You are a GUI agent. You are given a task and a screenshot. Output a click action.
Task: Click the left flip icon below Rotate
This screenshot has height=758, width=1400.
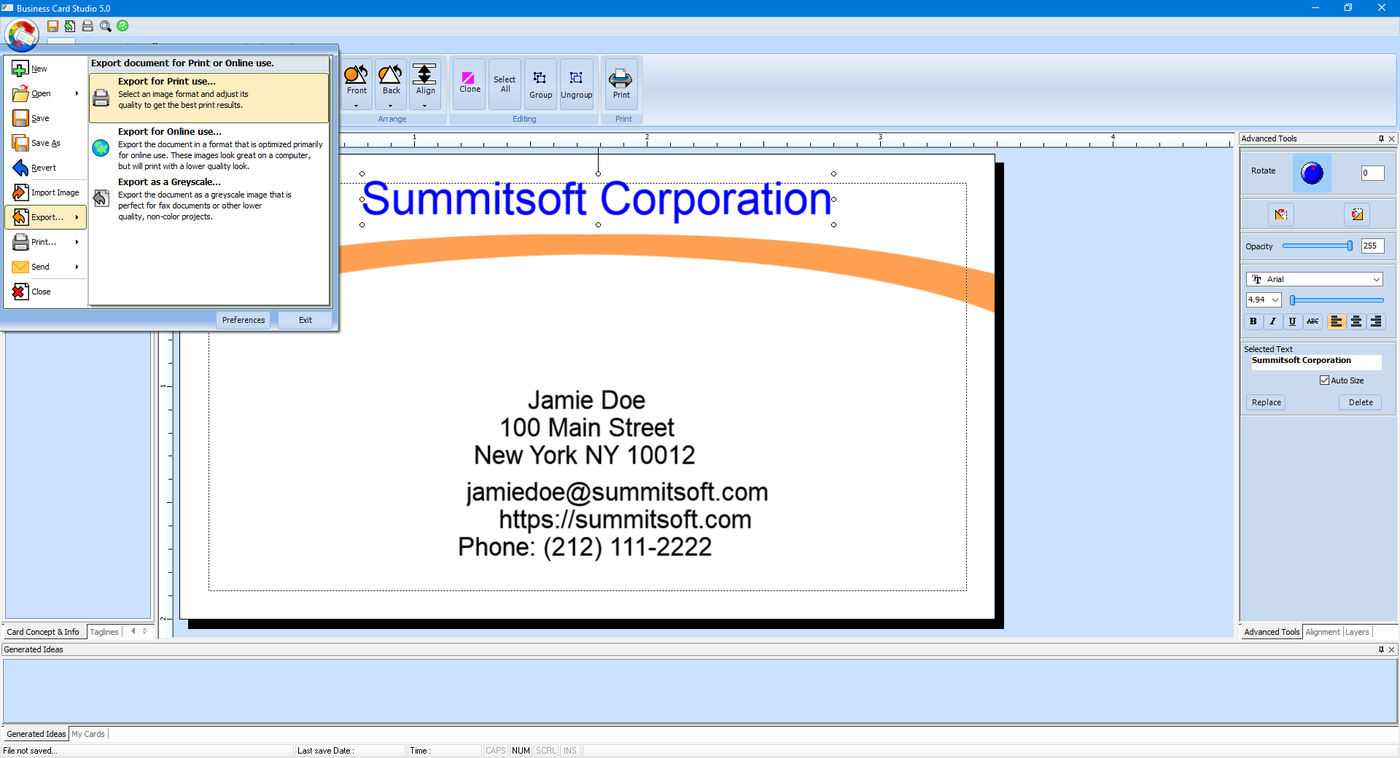coord(1281,214)
